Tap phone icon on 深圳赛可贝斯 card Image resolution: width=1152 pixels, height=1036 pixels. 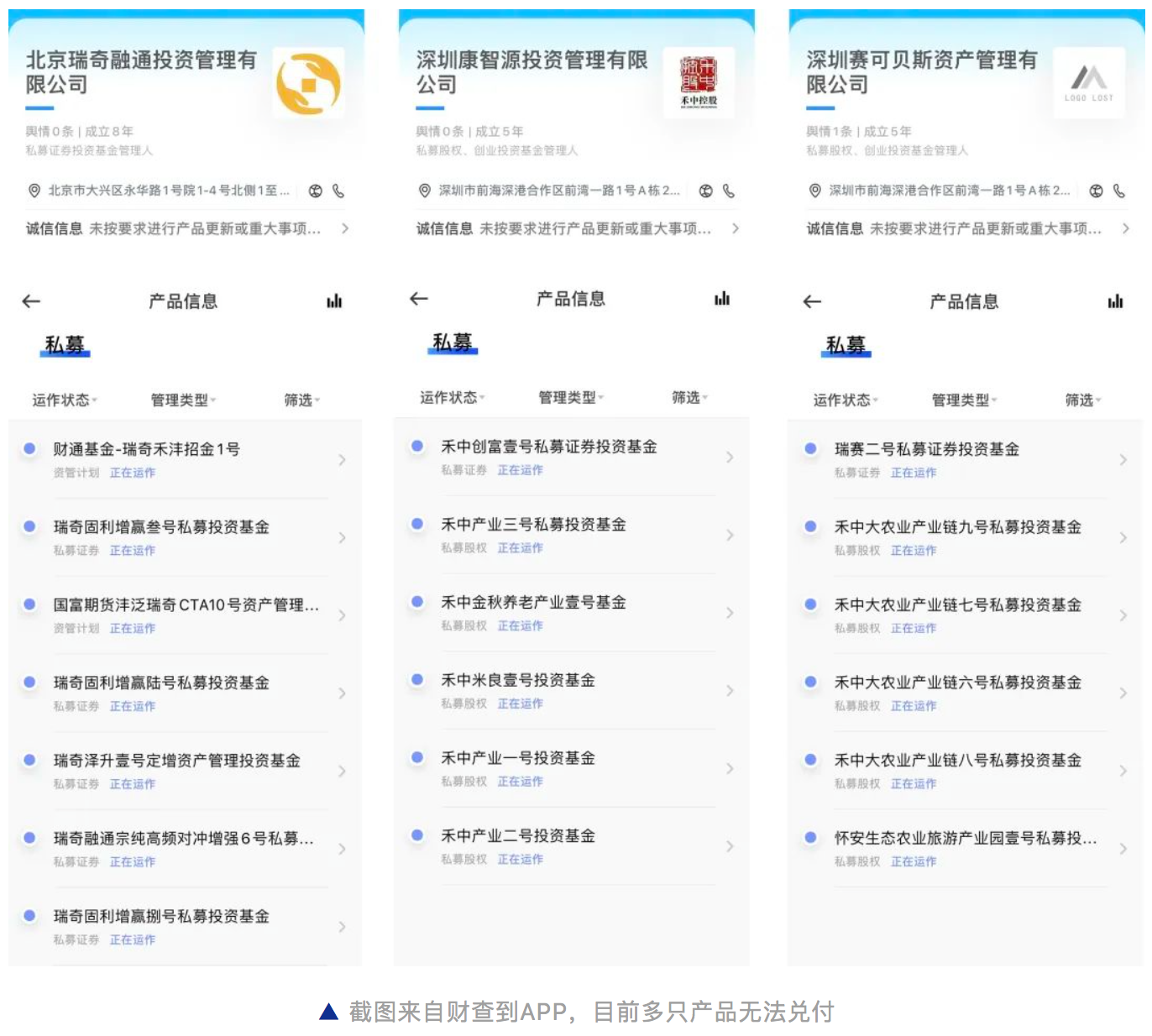click(1119, 191)
